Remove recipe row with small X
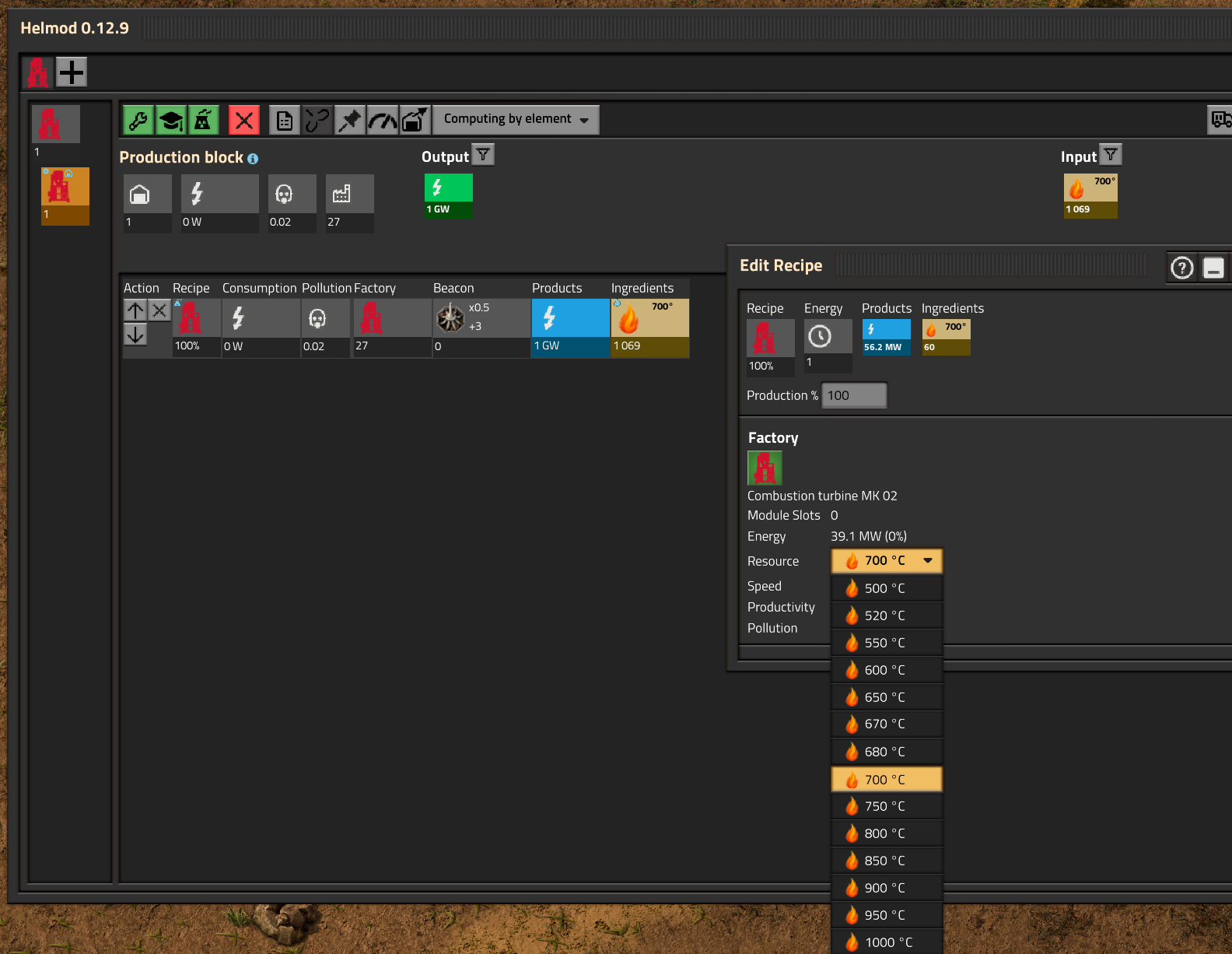This screenshot has width=1232, height=954. click(x=159, y=310)
